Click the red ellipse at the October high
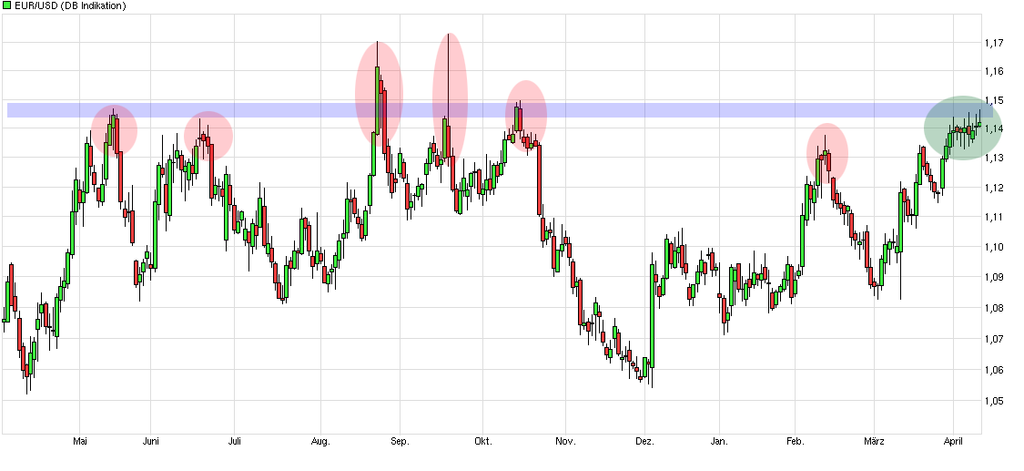Image resolution: width=1024 pixels, height=471 pixels. tap(526, 112)
